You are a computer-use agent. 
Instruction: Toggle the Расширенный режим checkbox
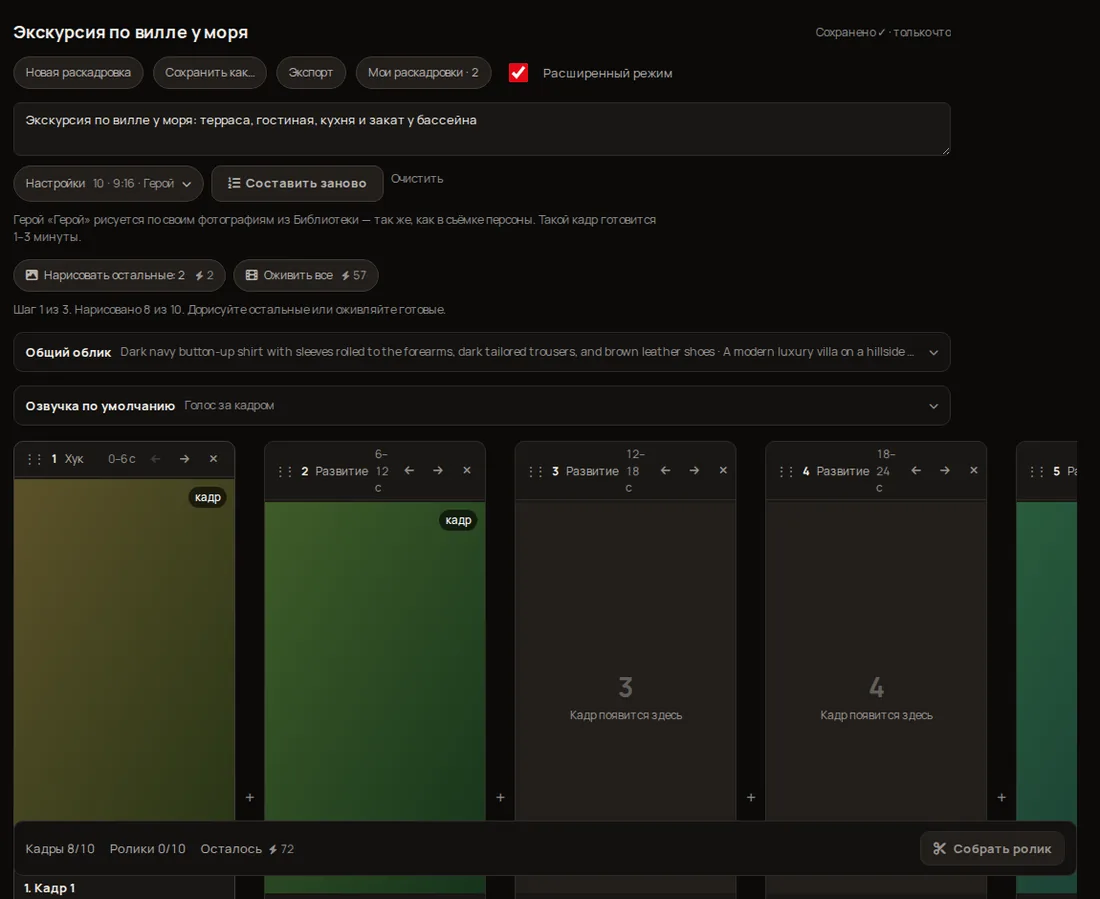[x=518, y=72]
